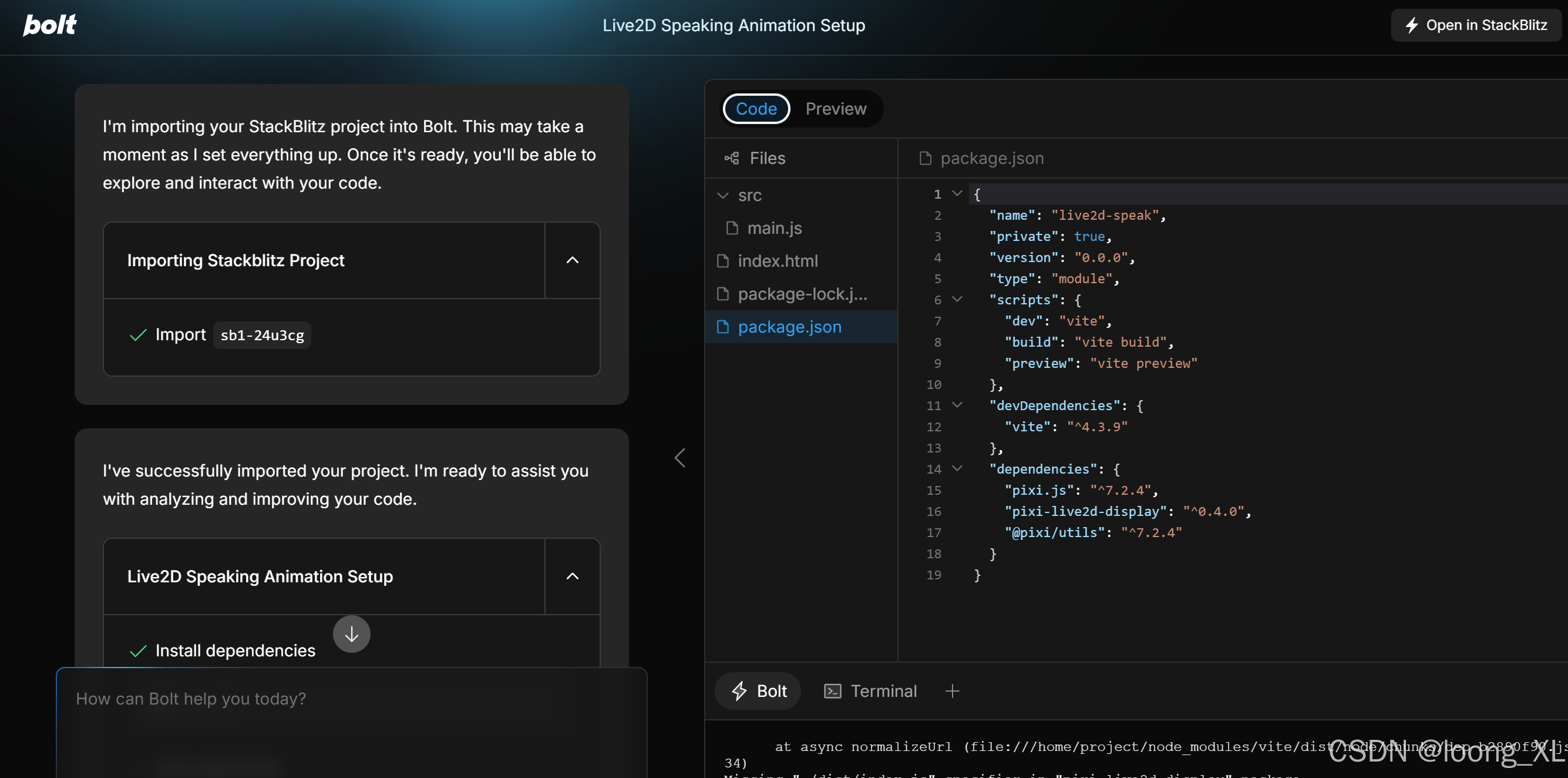Click index.html file icon
This screenshot has height=778, width=1568.
click(723, 261)
